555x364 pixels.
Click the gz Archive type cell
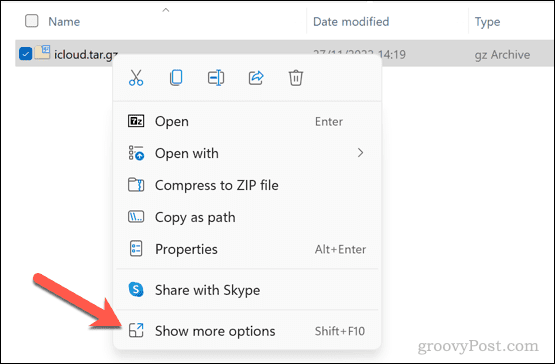tap(502, 55)
